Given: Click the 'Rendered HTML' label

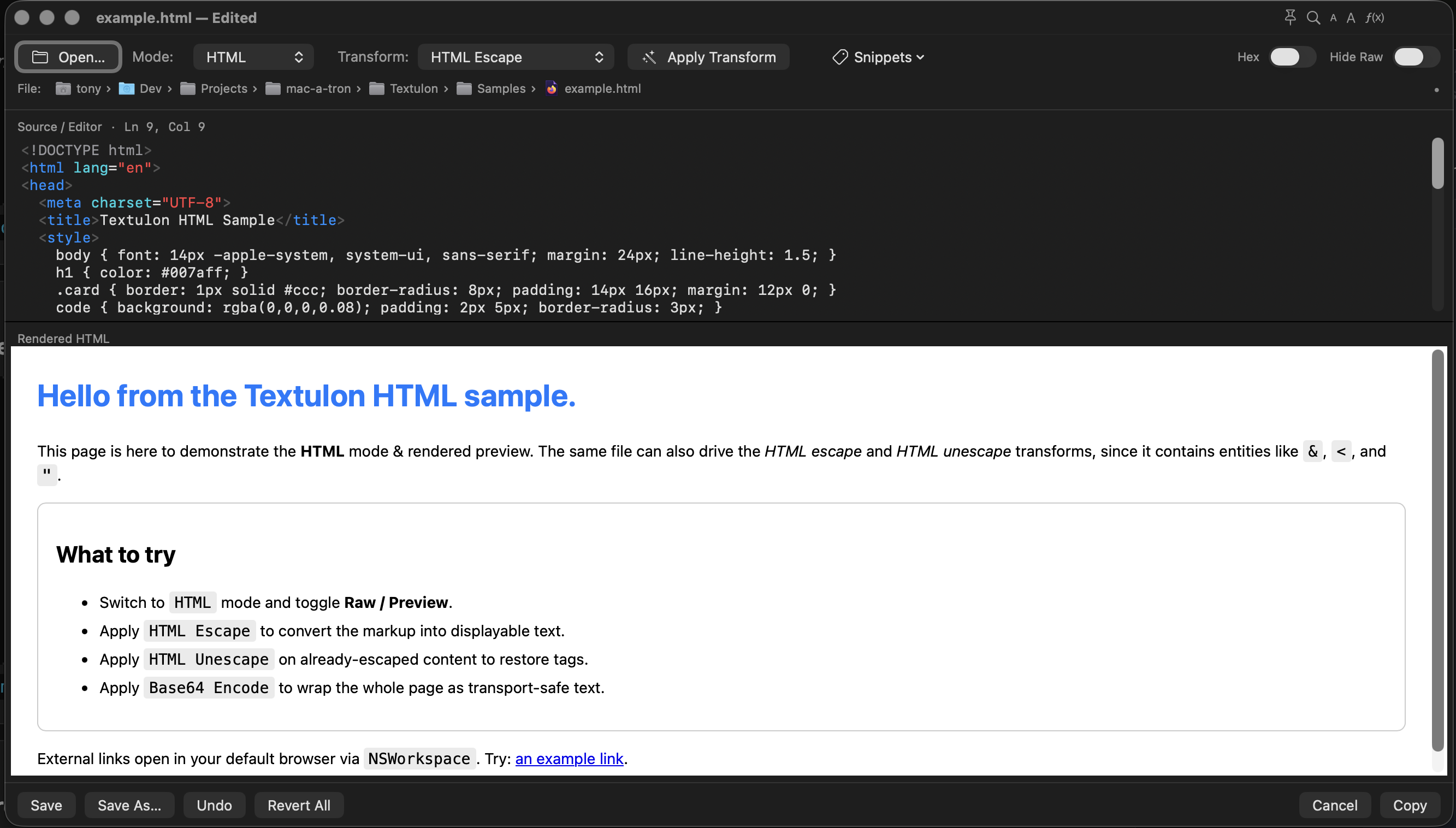Looking at the screenshot, I should click(x=63, y=339).
